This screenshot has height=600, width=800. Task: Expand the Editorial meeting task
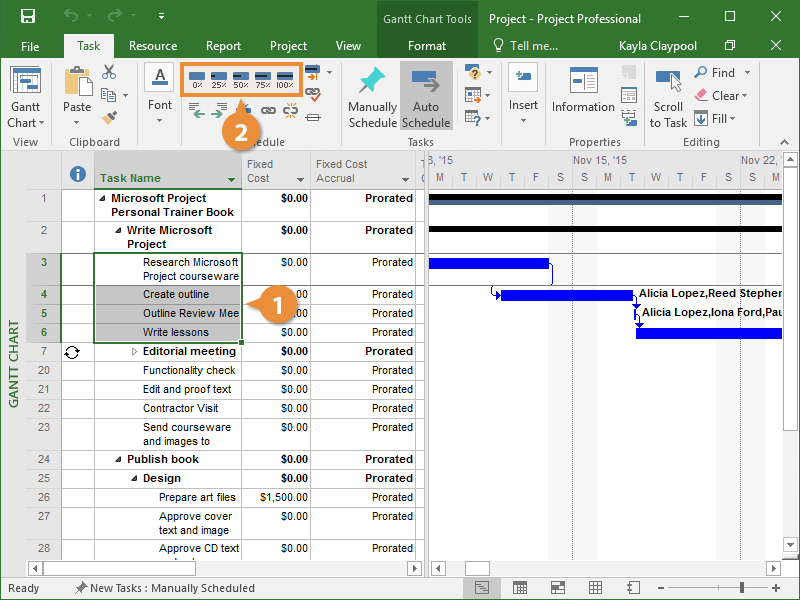(135, 352)
